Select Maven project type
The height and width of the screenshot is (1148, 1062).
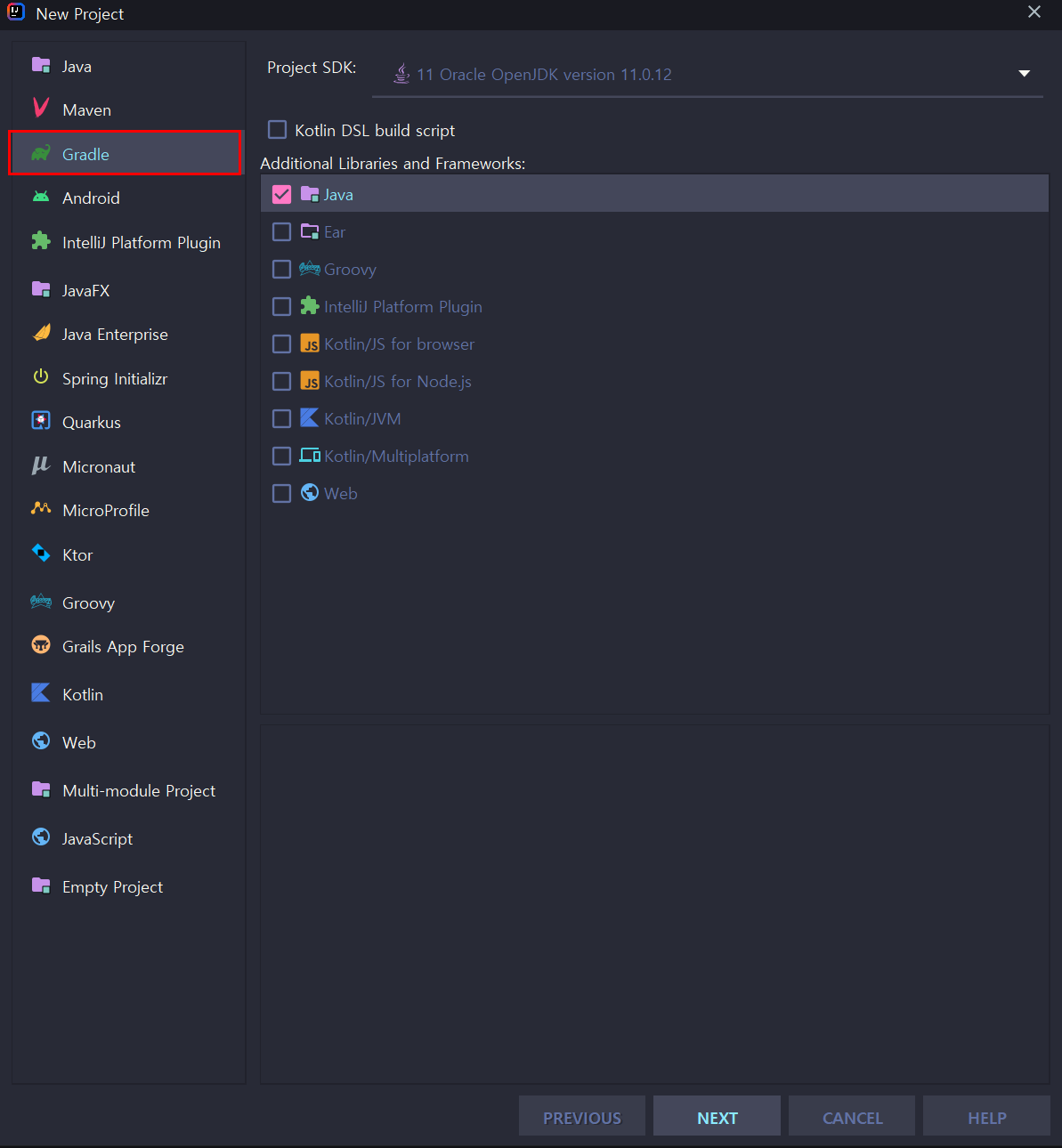pos(126,109)
